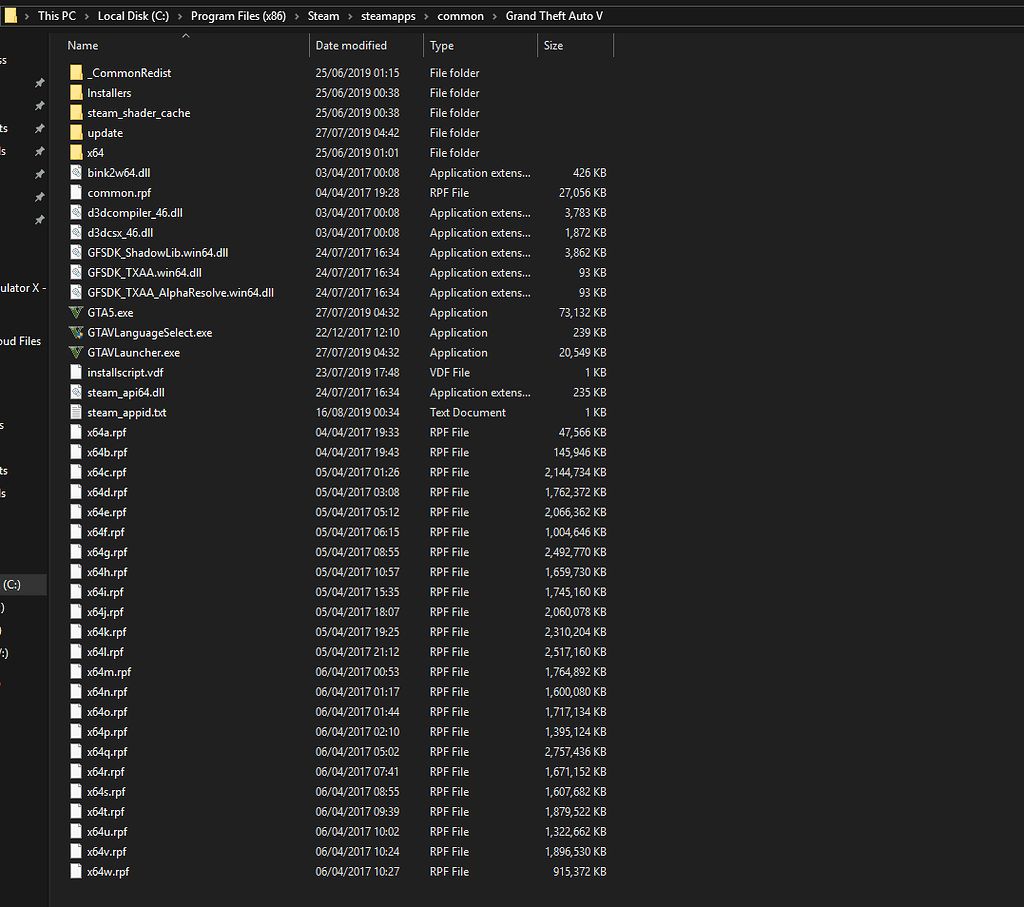Image resolution: width=1024 pixels, height=907 pixels.
Task: Select the x64k.rpf file name
Action: pyautogui.click(x=106, y=631)
